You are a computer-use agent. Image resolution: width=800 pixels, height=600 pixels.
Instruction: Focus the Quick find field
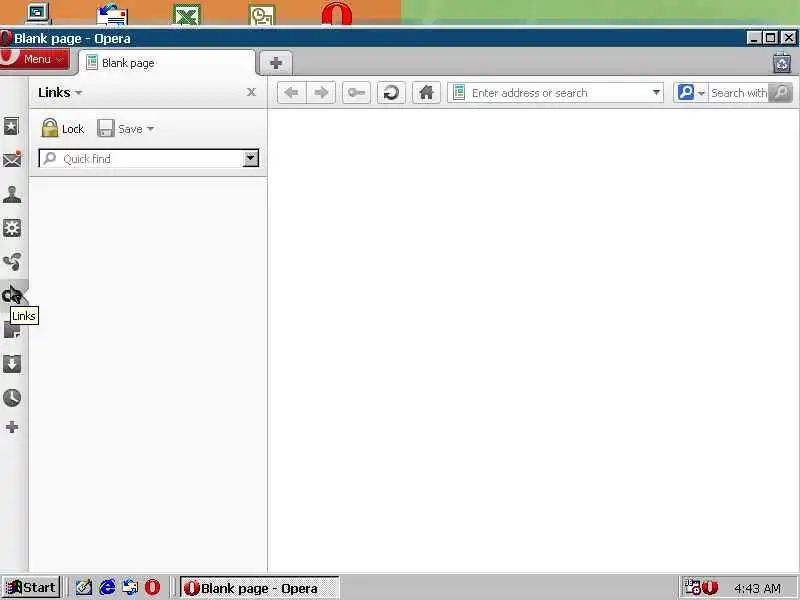click(x=141, y=159)
